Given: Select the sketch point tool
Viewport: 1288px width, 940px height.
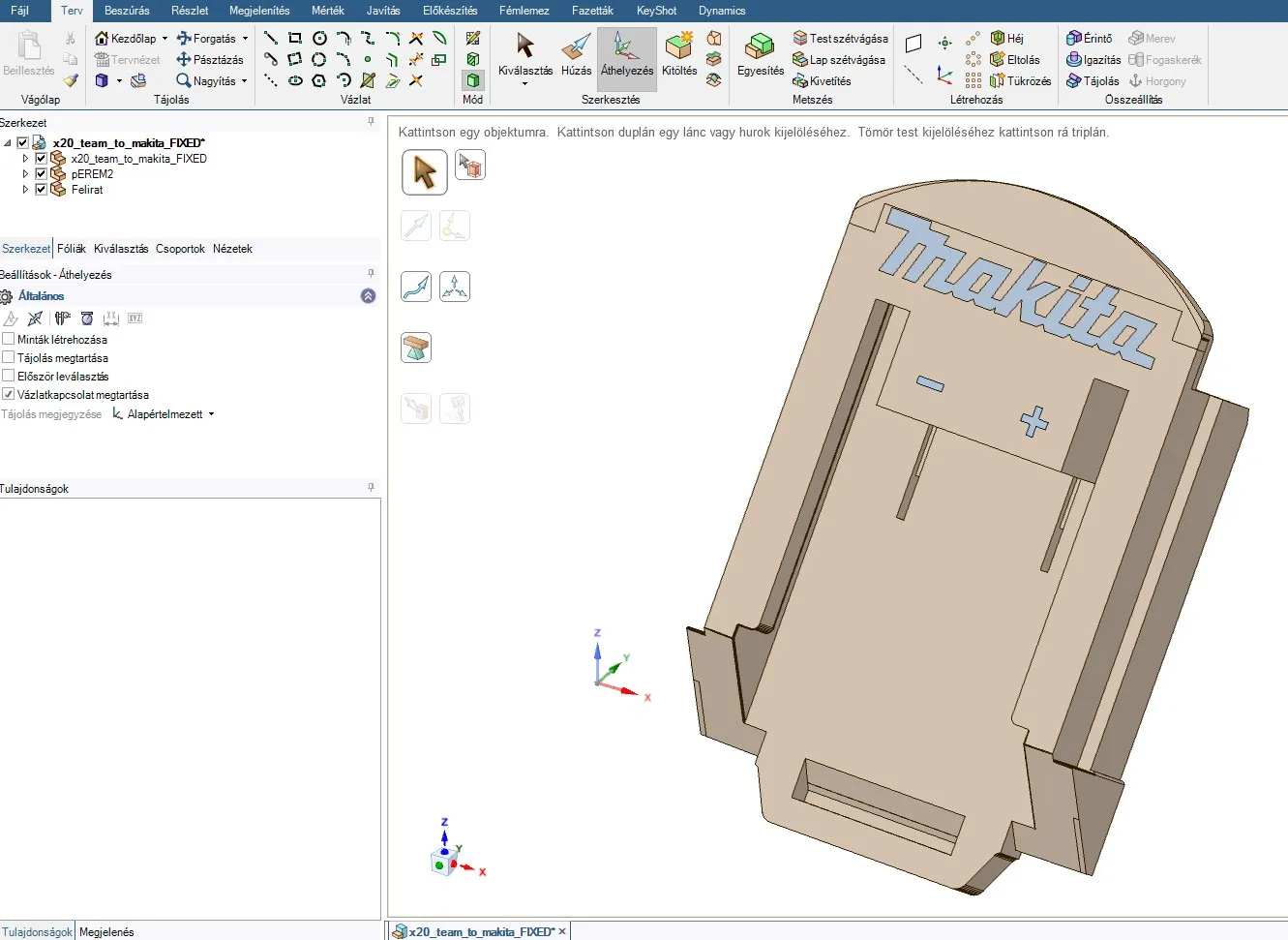Looking at the screenshot, I should tap(368, 60).
